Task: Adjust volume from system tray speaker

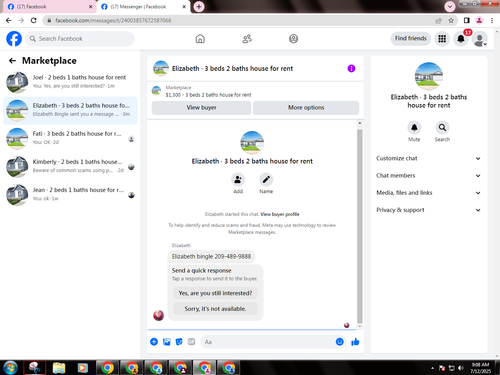Action: (x=461, y=368)
